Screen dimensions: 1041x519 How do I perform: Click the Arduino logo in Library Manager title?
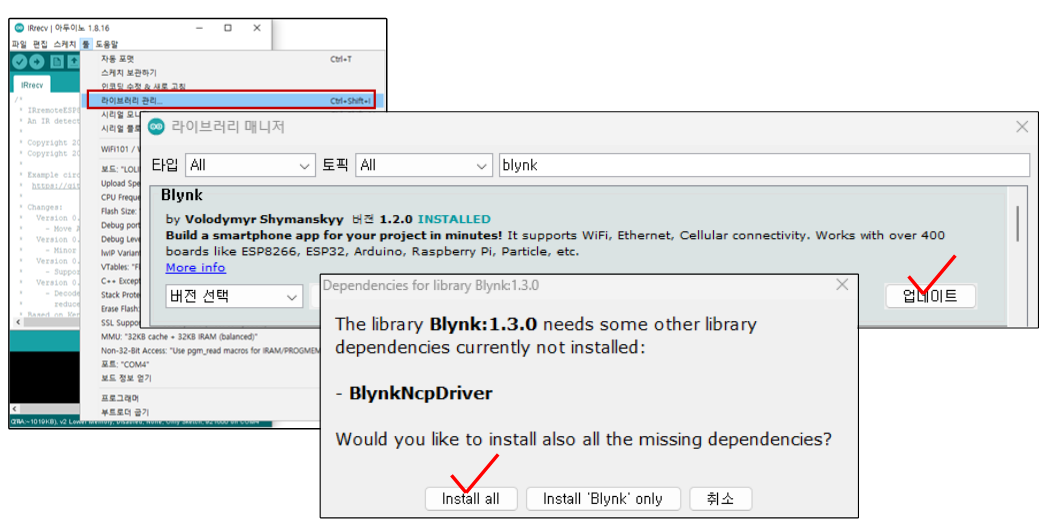point(156,126)
